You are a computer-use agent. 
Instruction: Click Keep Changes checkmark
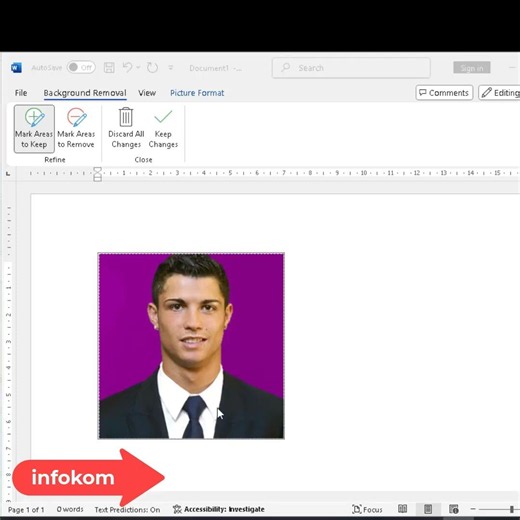click(163, 129)
